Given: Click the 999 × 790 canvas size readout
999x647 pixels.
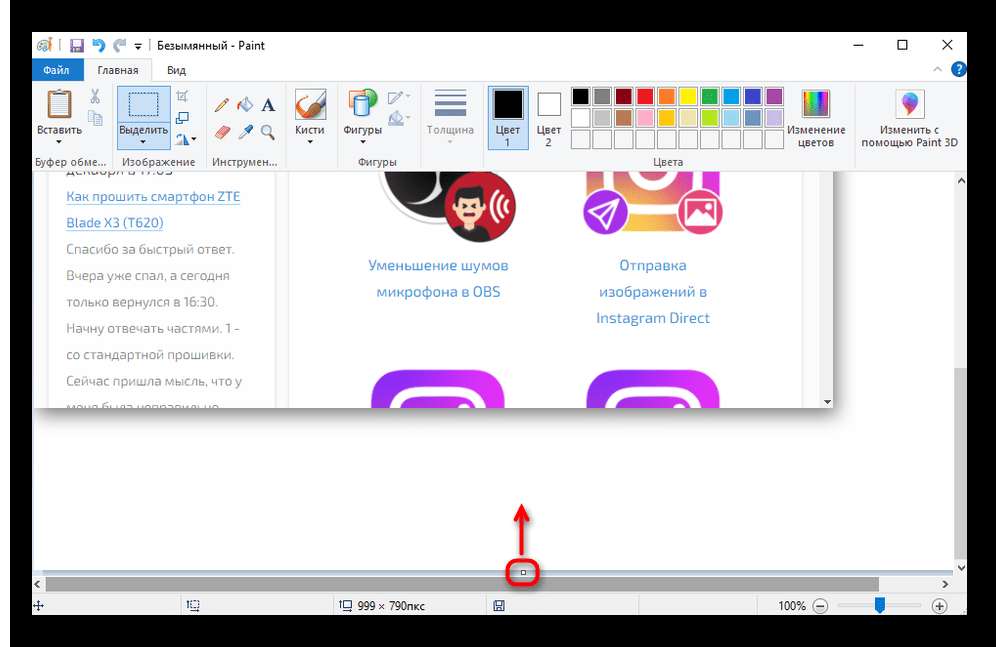Looking at the screenshot, I should click(x=391, y=606).
